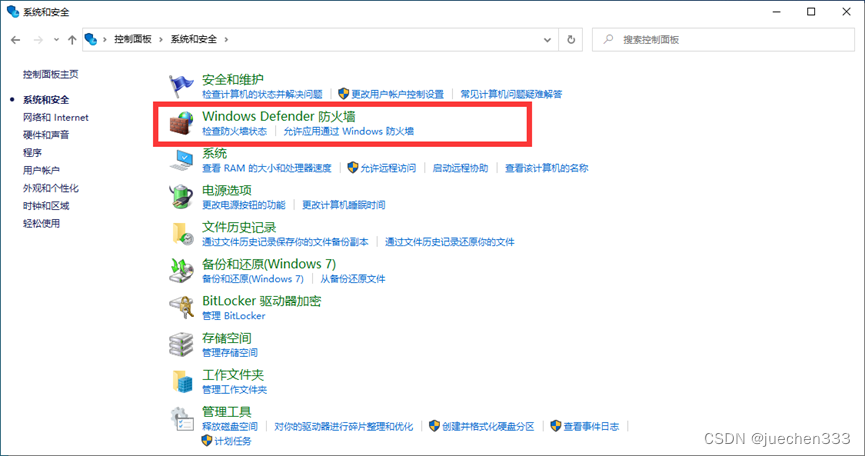Click the 控制面板 breadcrumb segment

click(x=132, y=39)
